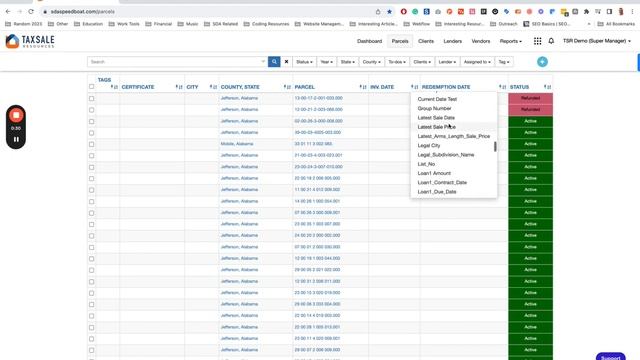Click the Support chat button
This screenshot has height=360, width=640.
coord(611,357)
